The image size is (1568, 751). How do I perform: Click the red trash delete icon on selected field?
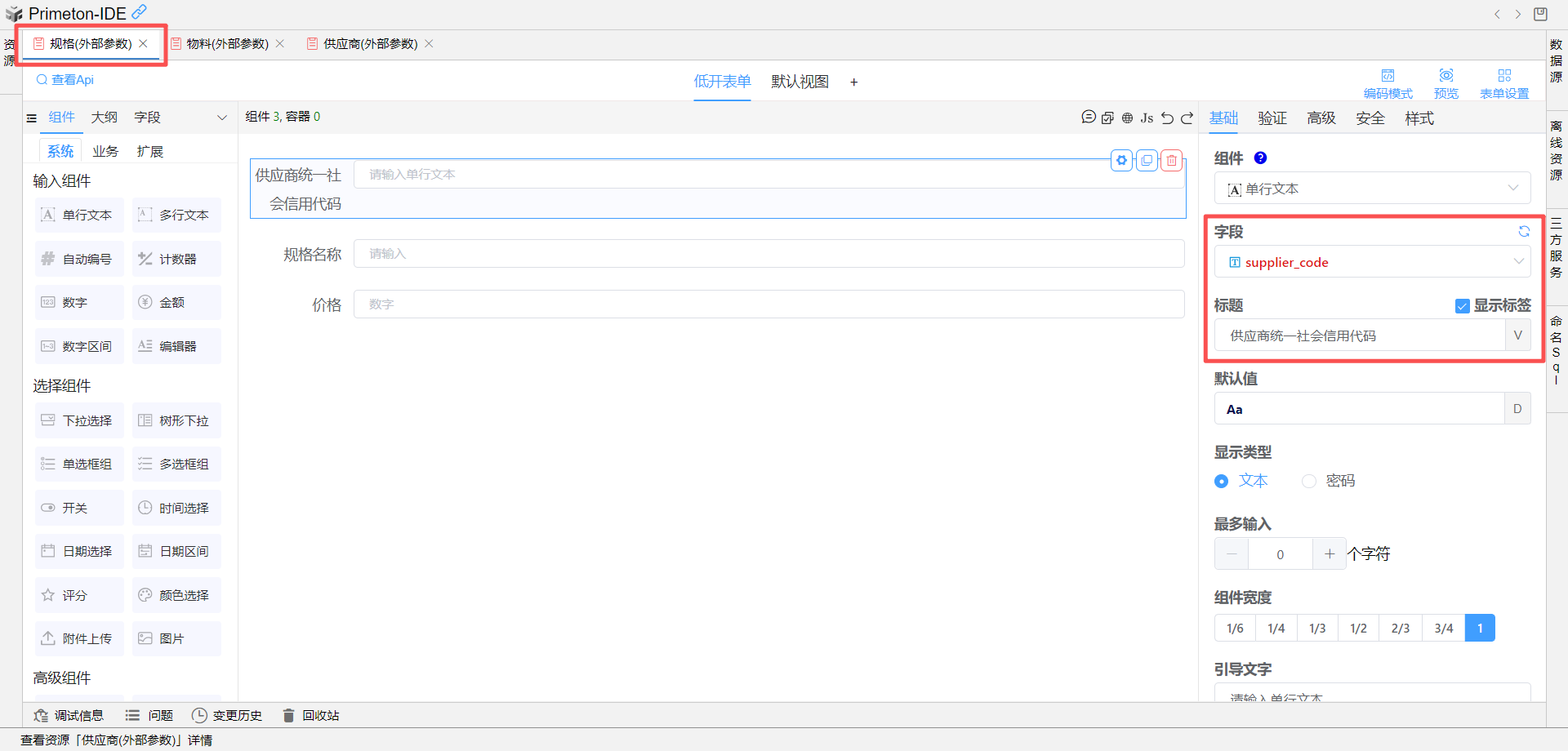1171,161
